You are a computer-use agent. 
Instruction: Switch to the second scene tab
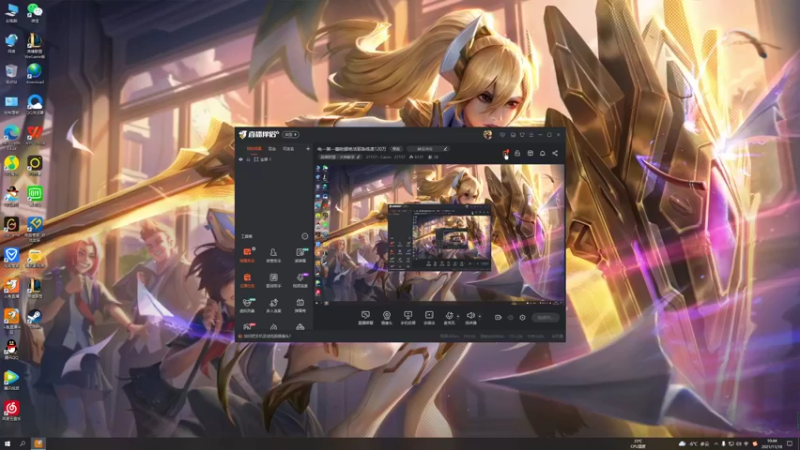(272, 148)
